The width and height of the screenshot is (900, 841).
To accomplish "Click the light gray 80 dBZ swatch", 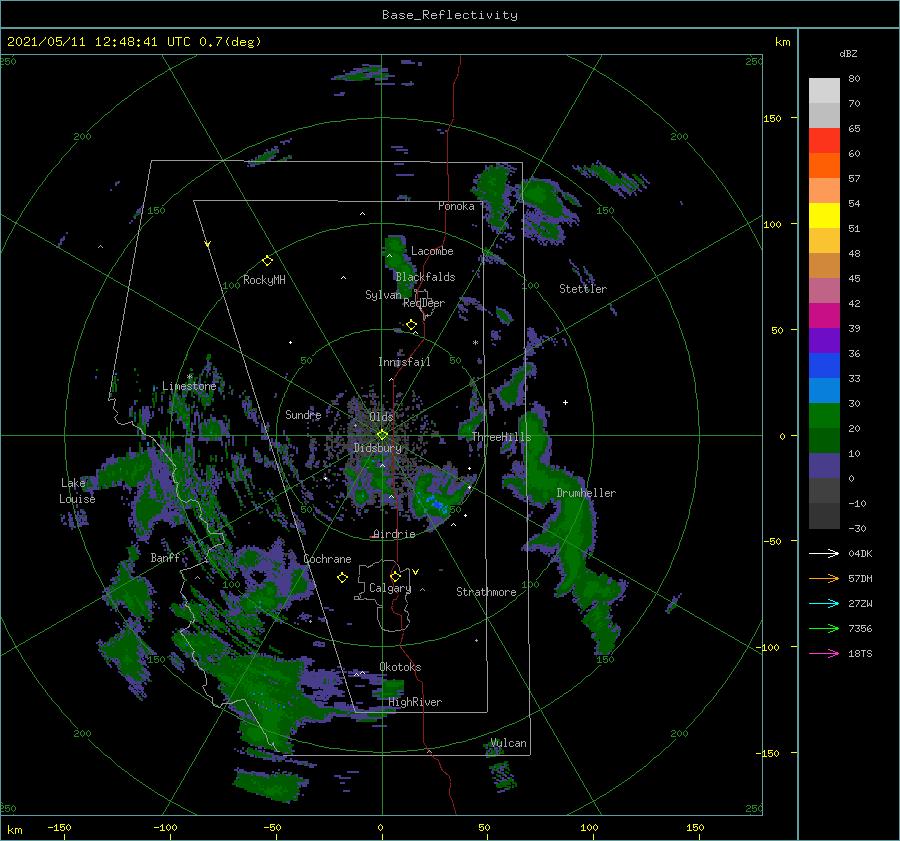I will click(824, 90).
